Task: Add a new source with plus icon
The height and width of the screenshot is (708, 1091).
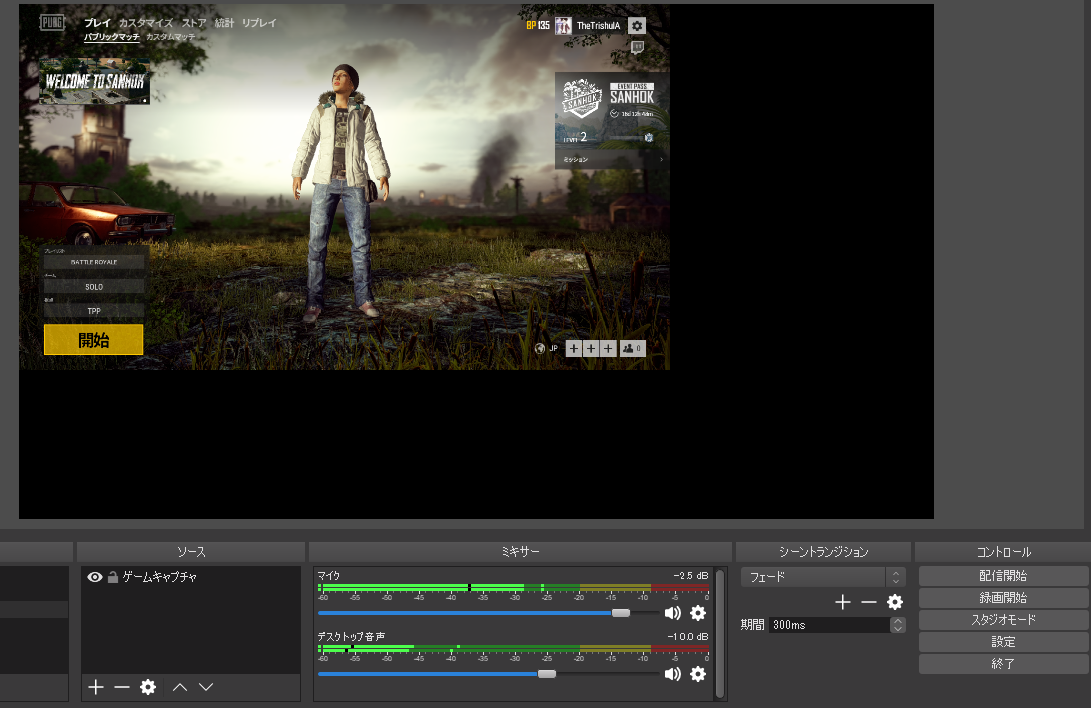Action: coord(96,687)
